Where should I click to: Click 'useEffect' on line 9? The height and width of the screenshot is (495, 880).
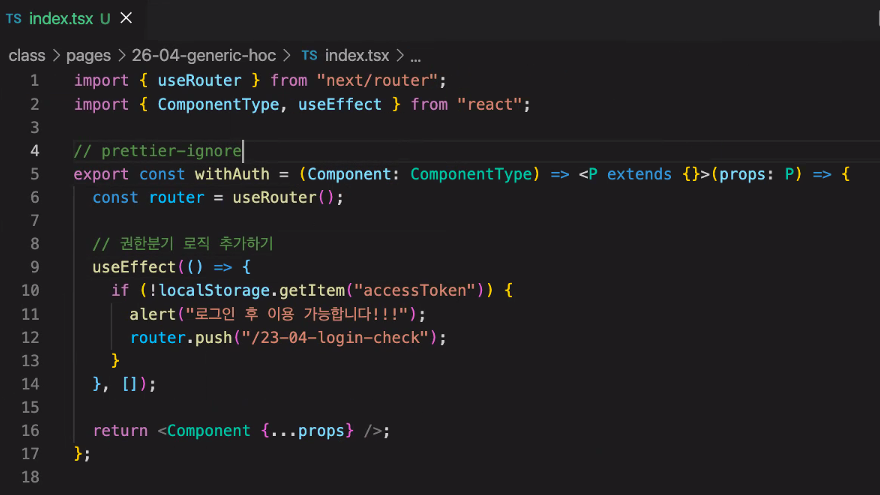point(134,267)
